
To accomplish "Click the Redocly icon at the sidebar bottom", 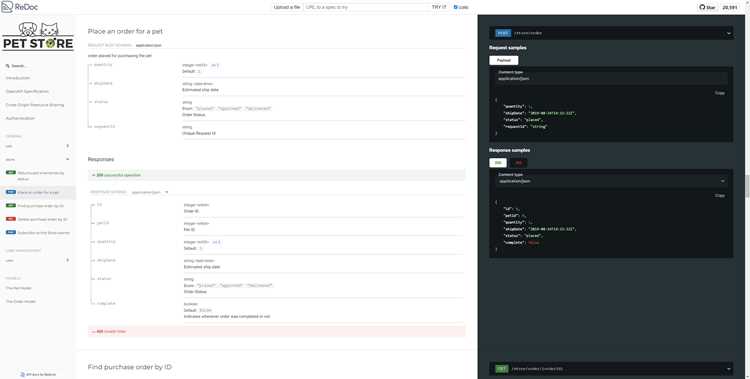I will (x=22, y=375).
